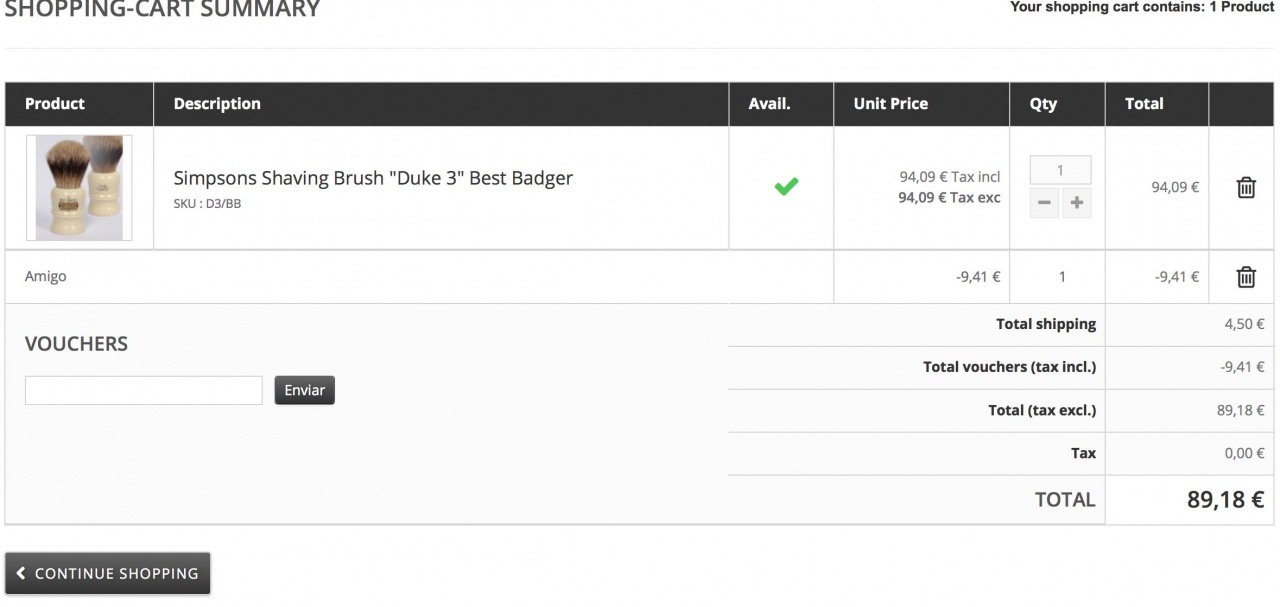The image size is (1280, 607).
Task: Open the shaving brush product thumbnail
Action: click(x=79, y=188)
